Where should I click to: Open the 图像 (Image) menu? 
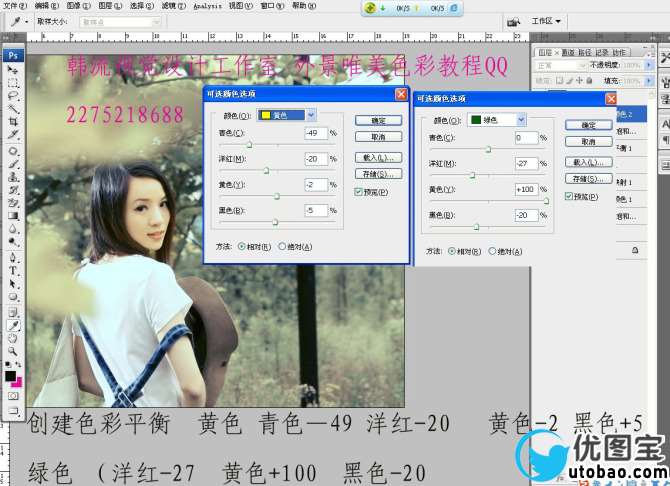(x=79, y=6)
